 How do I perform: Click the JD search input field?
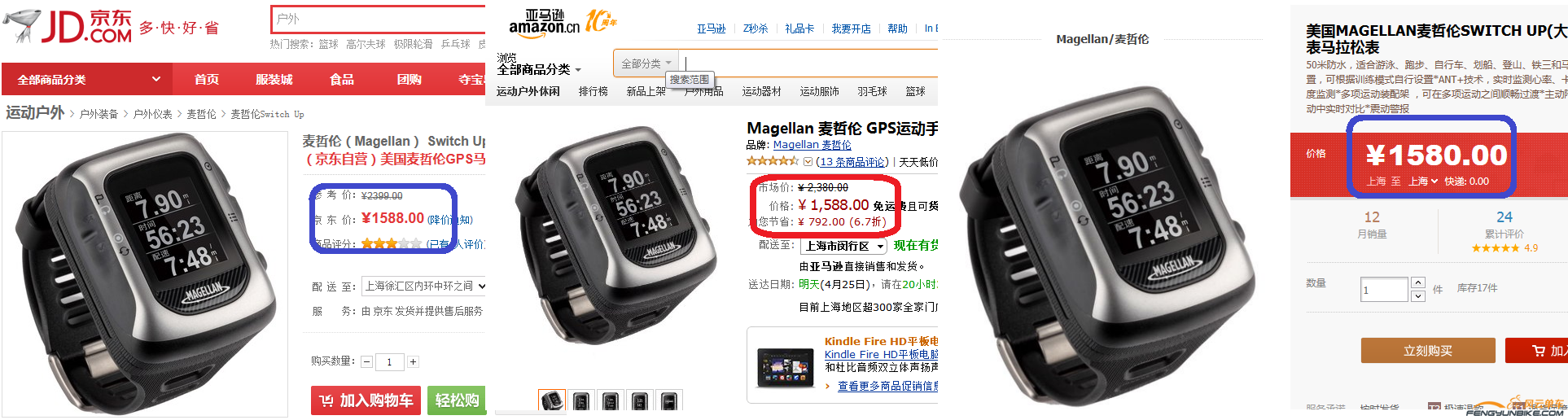[379, 19]
